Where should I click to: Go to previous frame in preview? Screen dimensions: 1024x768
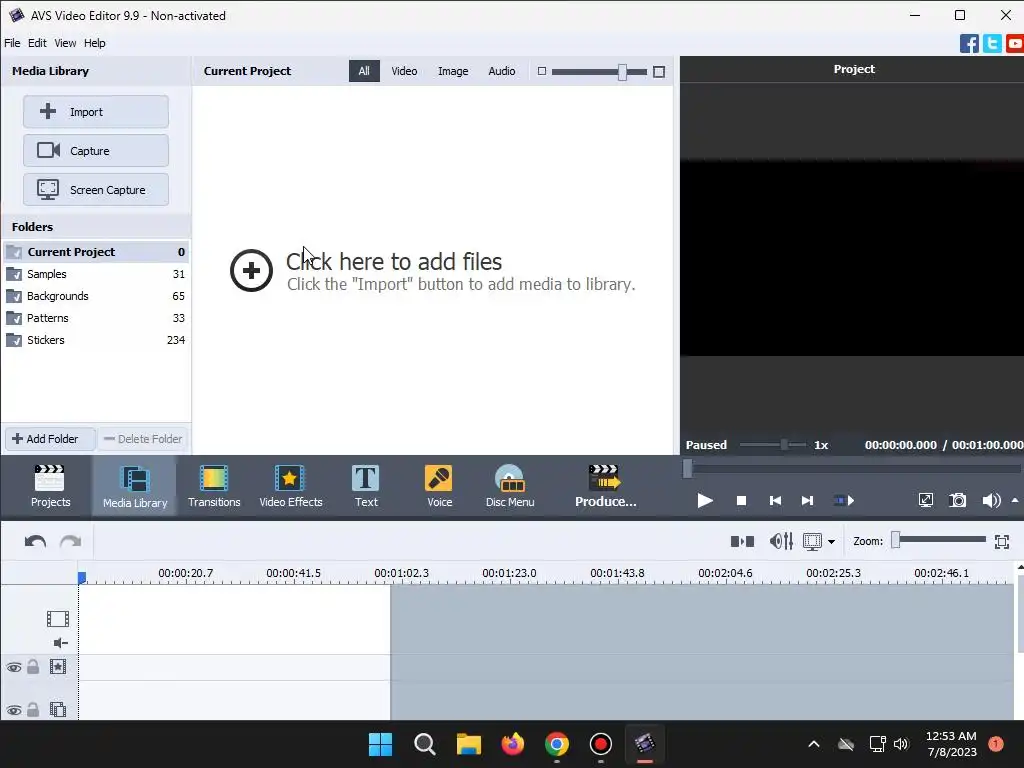pos(775,501)
